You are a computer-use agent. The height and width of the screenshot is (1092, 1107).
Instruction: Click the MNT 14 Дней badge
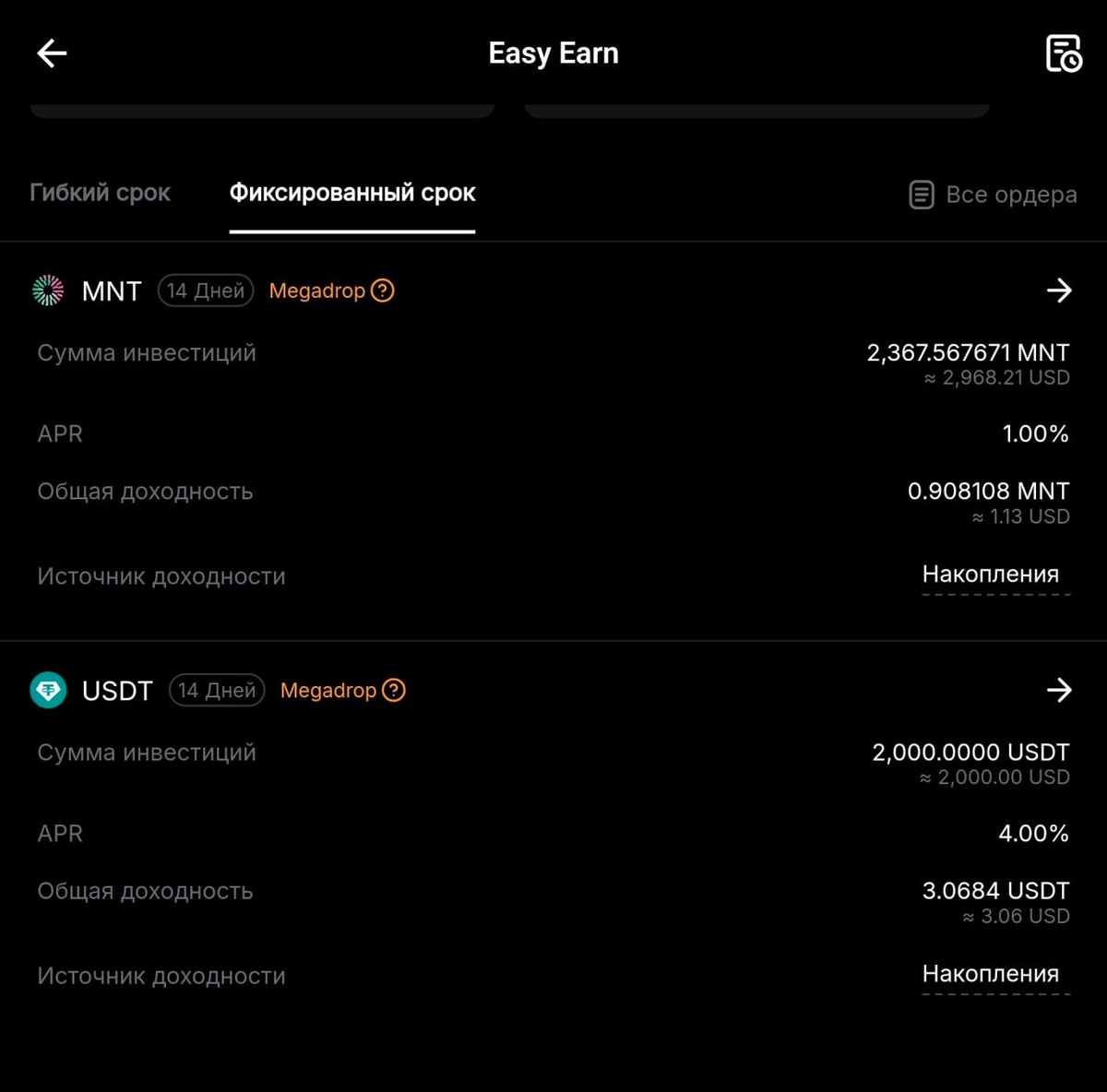pyautogui.click(x=206, y=291)
